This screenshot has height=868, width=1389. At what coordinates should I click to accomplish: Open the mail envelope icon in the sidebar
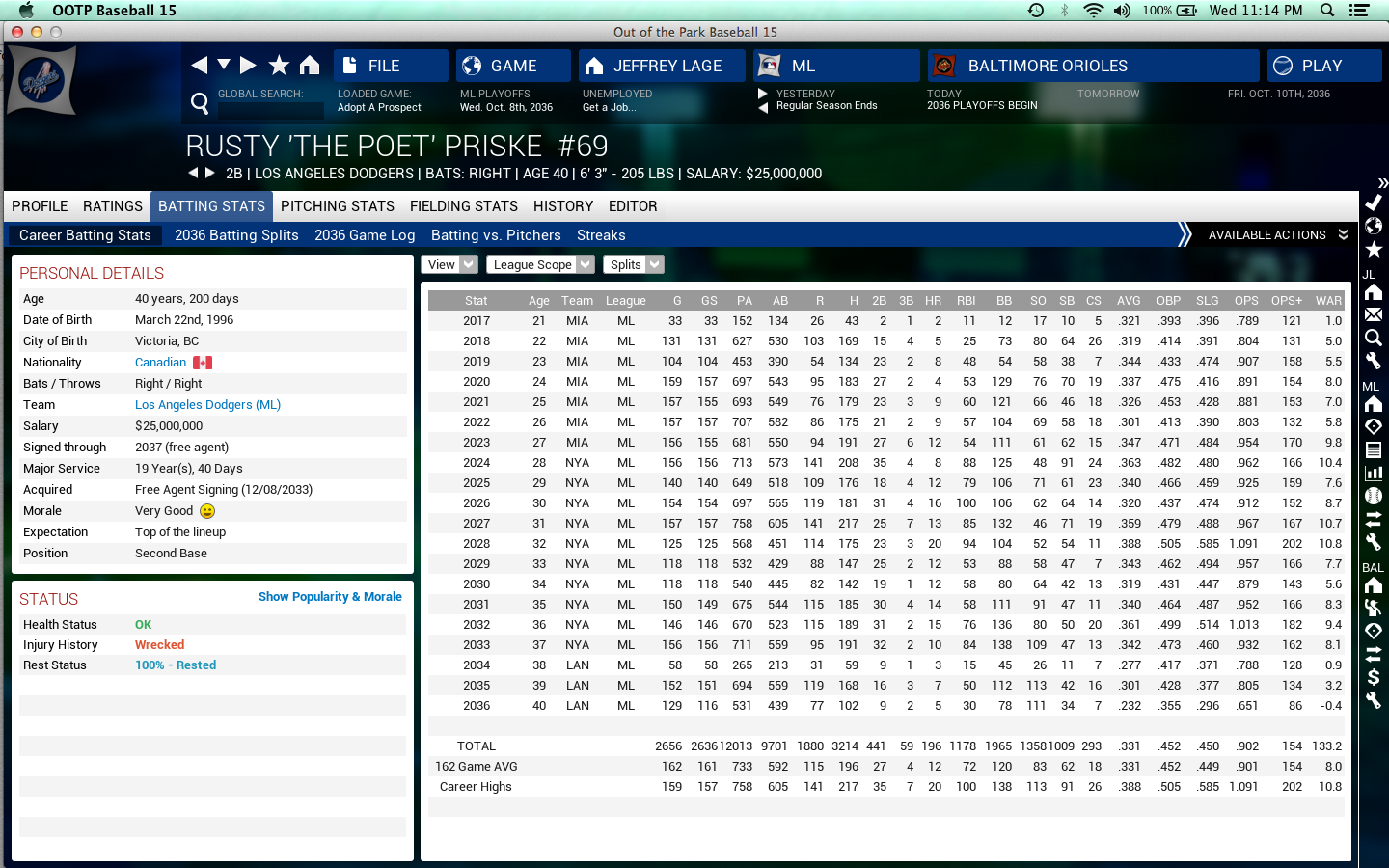pyautogui.click(x=1374, y=314)
